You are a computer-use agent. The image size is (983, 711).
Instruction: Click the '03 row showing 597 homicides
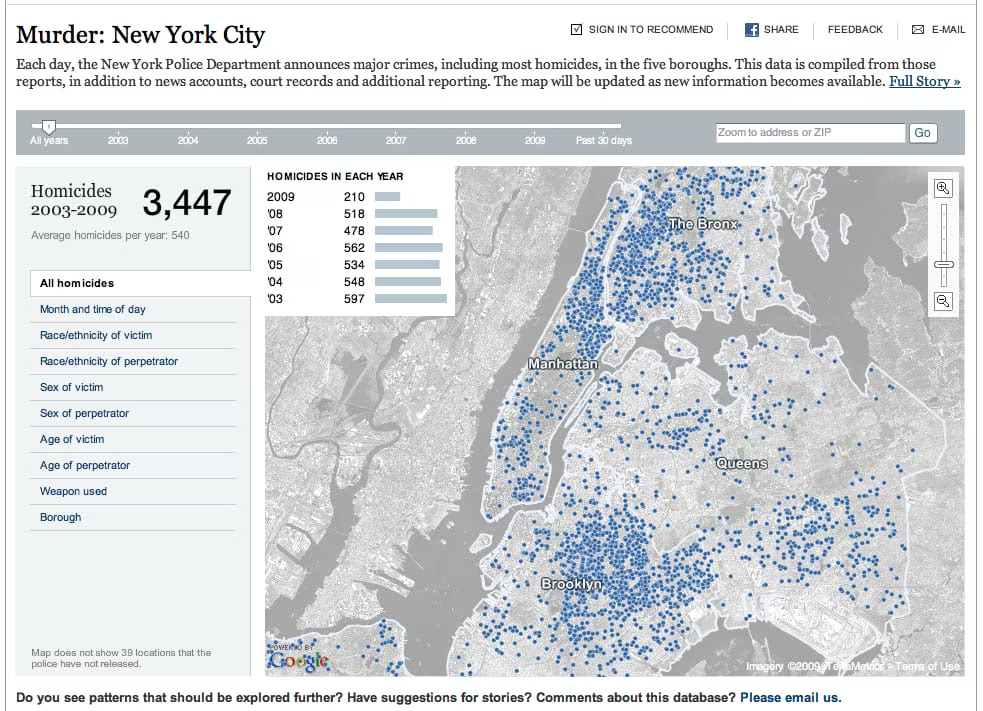coord(357,299)
